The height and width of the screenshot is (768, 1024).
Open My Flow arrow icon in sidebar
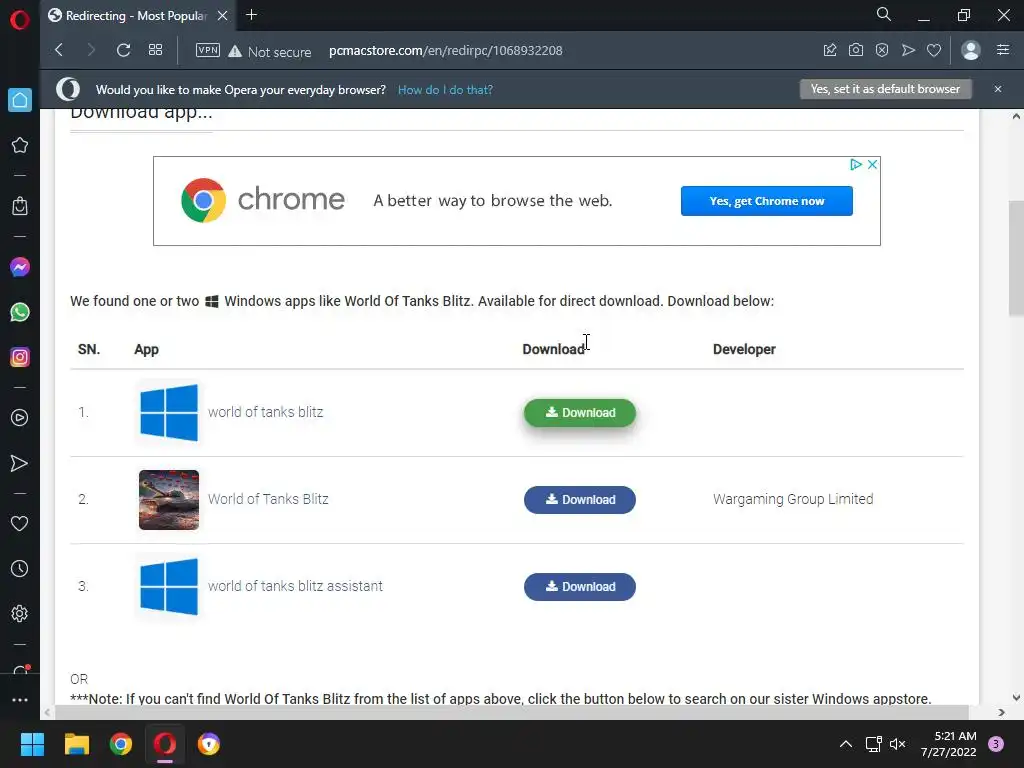pyautogui.click(x=20, y=463)
